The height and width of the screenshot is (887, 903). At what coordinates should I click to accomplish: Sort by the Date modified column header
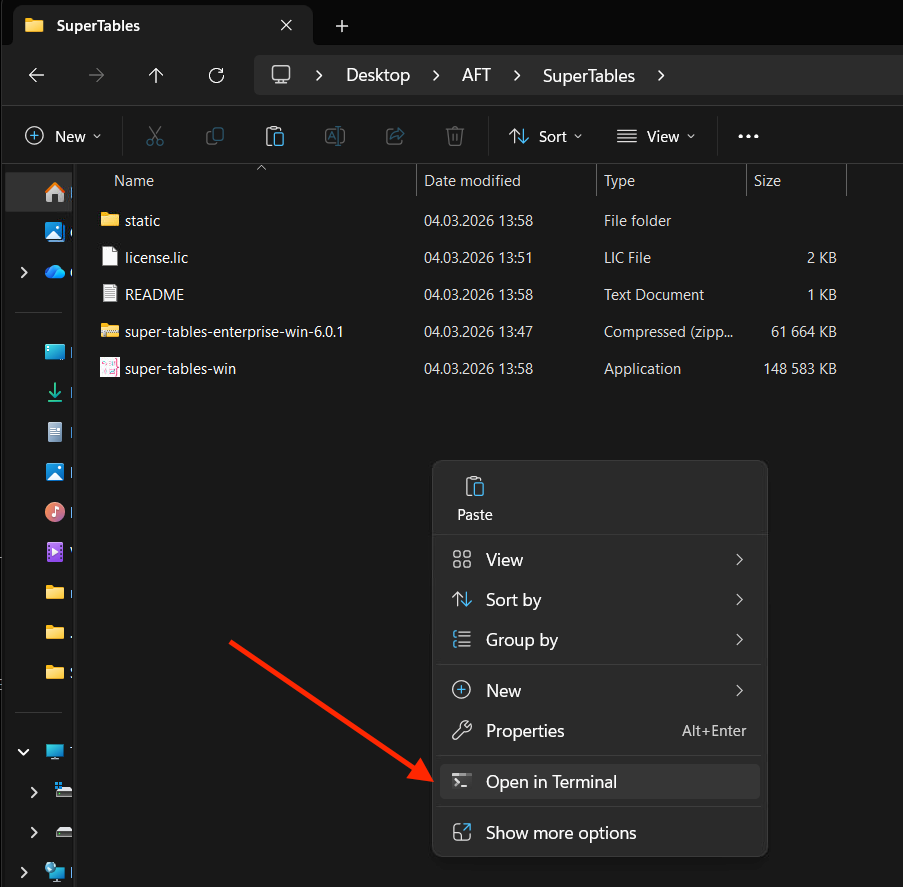click(472, 181)
